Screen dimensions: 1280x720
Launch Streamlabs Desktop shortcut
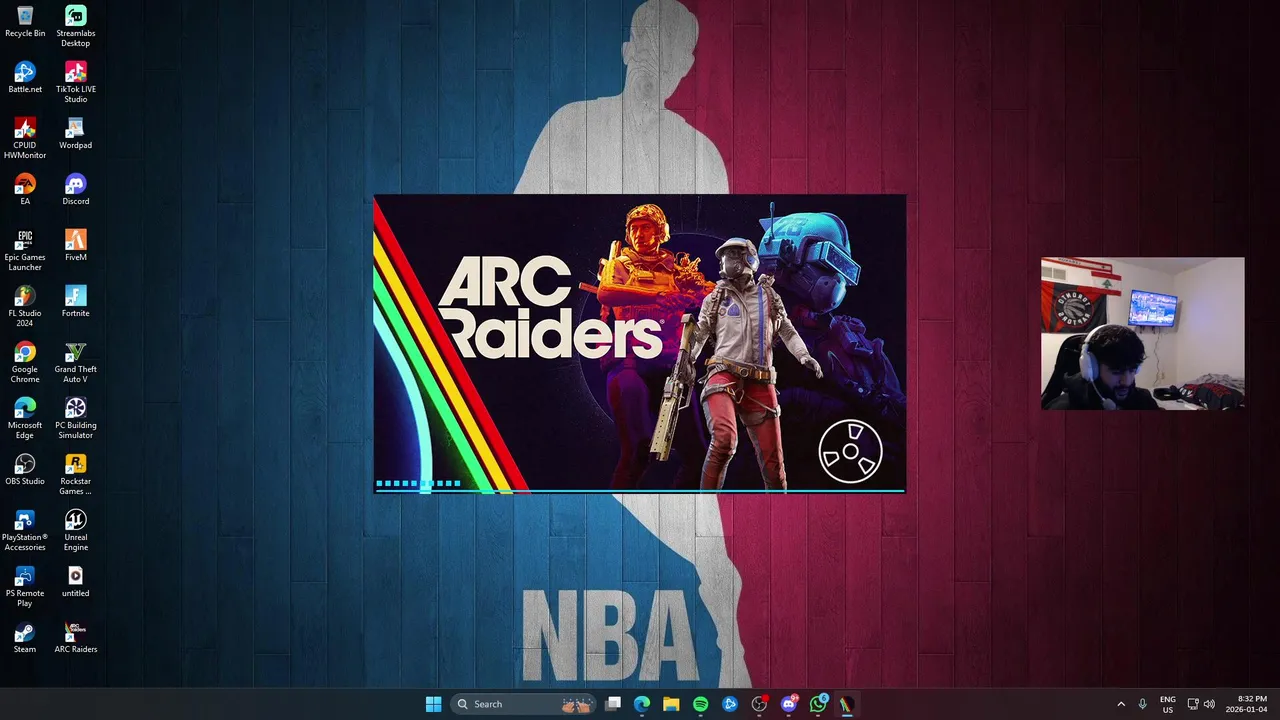click(75, 26)
